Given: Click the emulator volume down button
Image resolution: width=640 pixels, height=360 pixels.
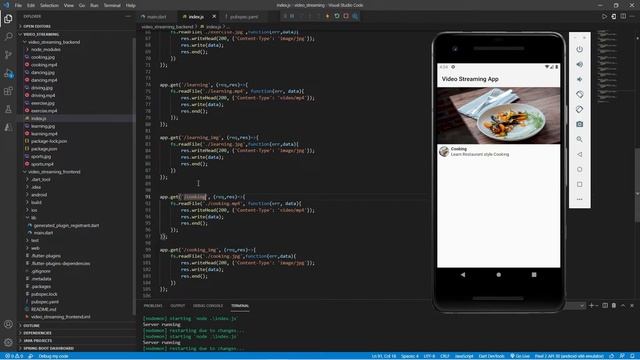Looking at the screenshot, I should click(580, 79).
